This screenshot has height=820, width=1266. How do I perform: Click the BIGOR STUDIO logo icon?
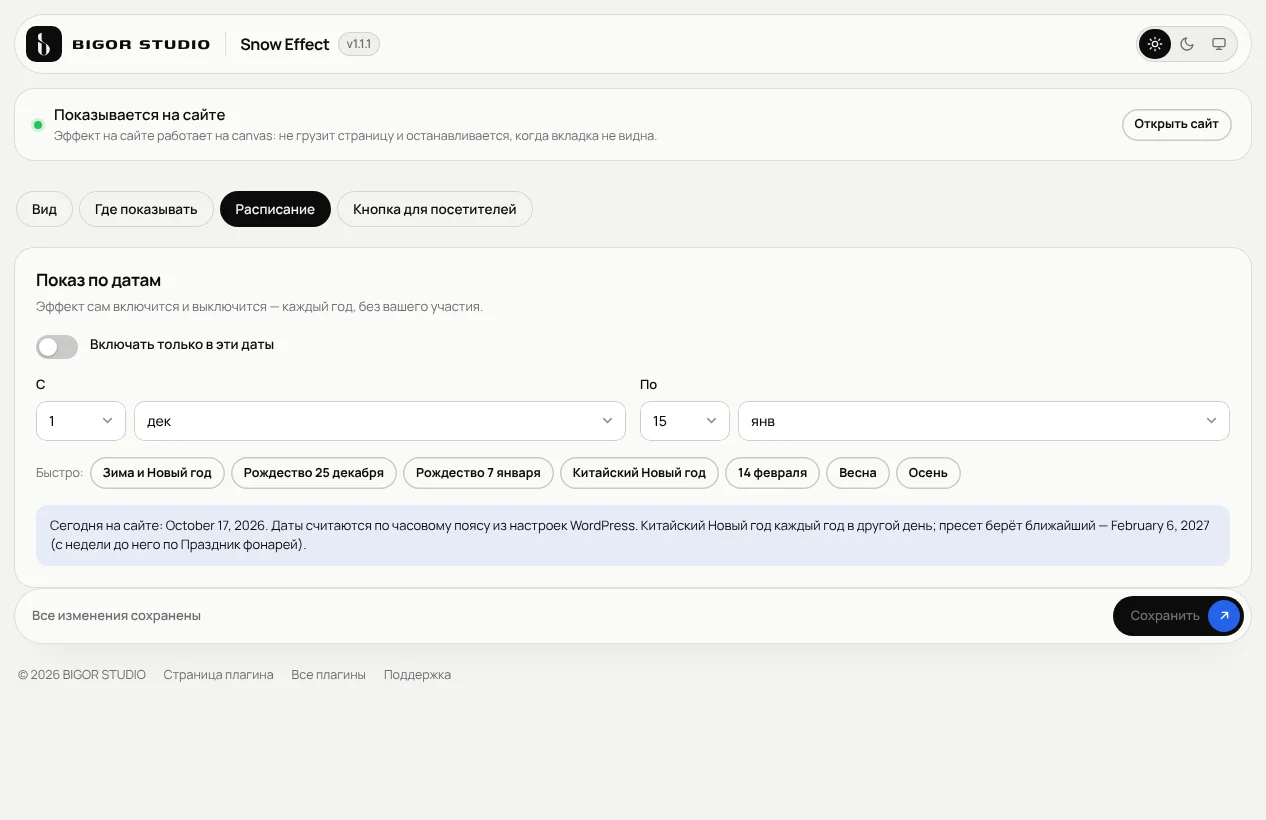[44, 44]
